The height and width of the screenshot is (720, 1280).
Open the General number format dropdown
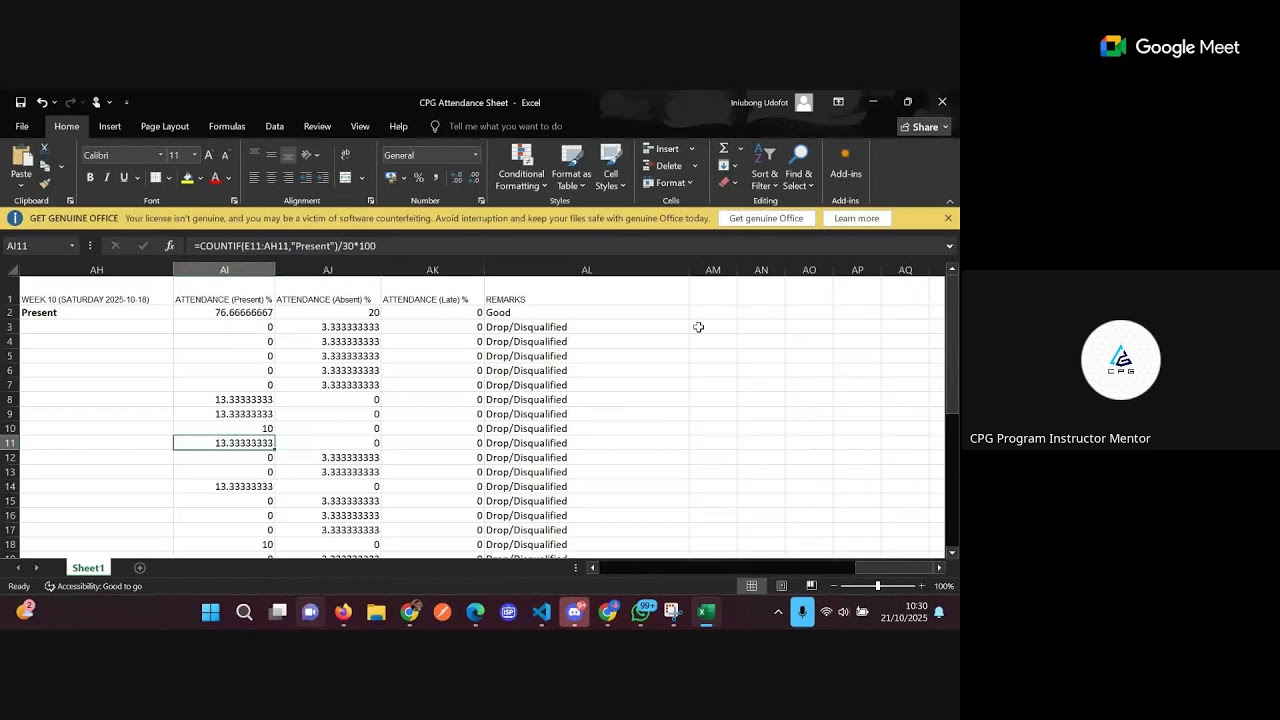pyautogui.click(x=475, y=155)
